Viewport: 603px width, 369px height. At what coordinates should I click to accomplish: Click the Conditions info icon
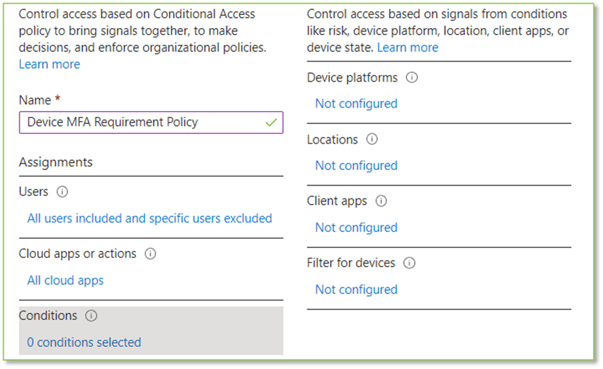(91, 316)
